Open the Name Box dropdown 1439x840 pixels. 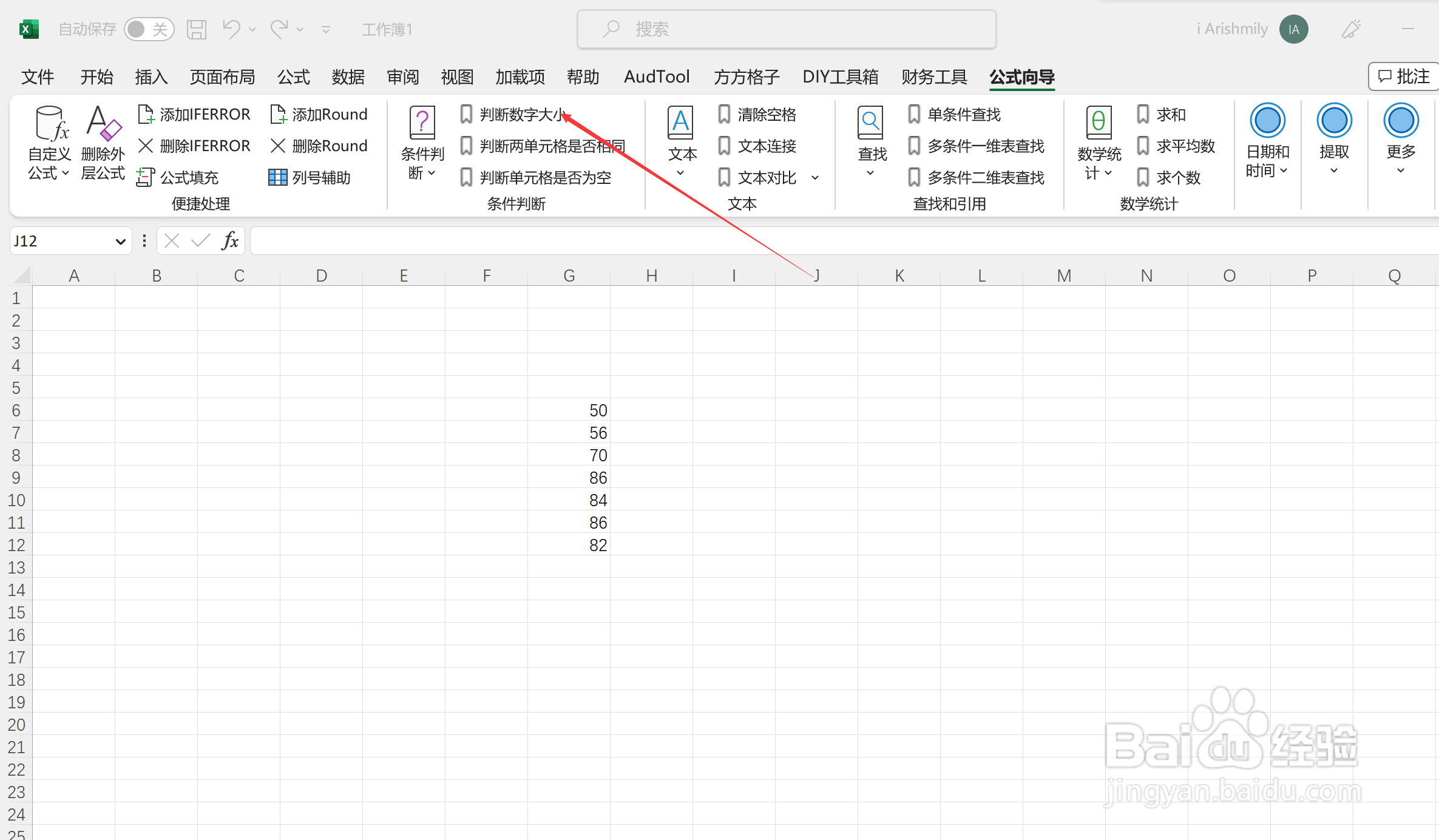click(119, 240)
